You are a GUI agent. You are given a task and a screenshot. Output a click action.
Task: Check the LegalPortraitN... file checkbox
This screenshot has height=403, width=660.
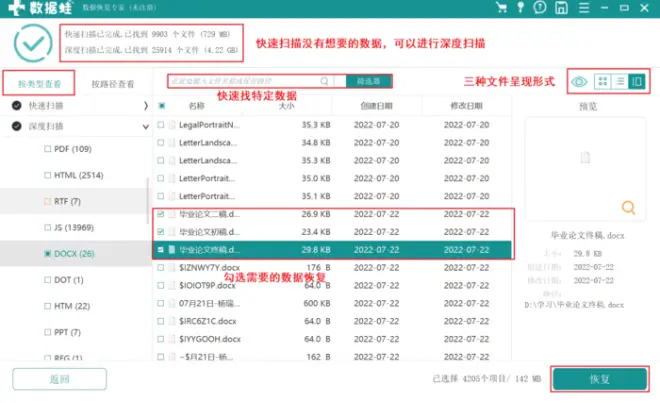pyautogui.click(x=160, y=125)
